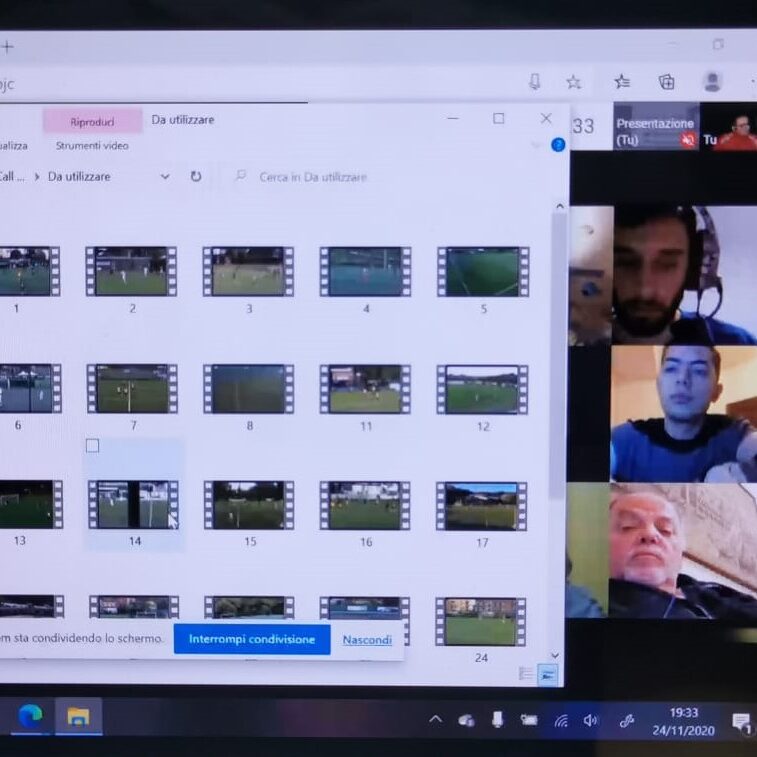Open the Wi-Fi network icon in tray
The width and height of the screenshot is (757, 757).
click(x=561, y=720)
